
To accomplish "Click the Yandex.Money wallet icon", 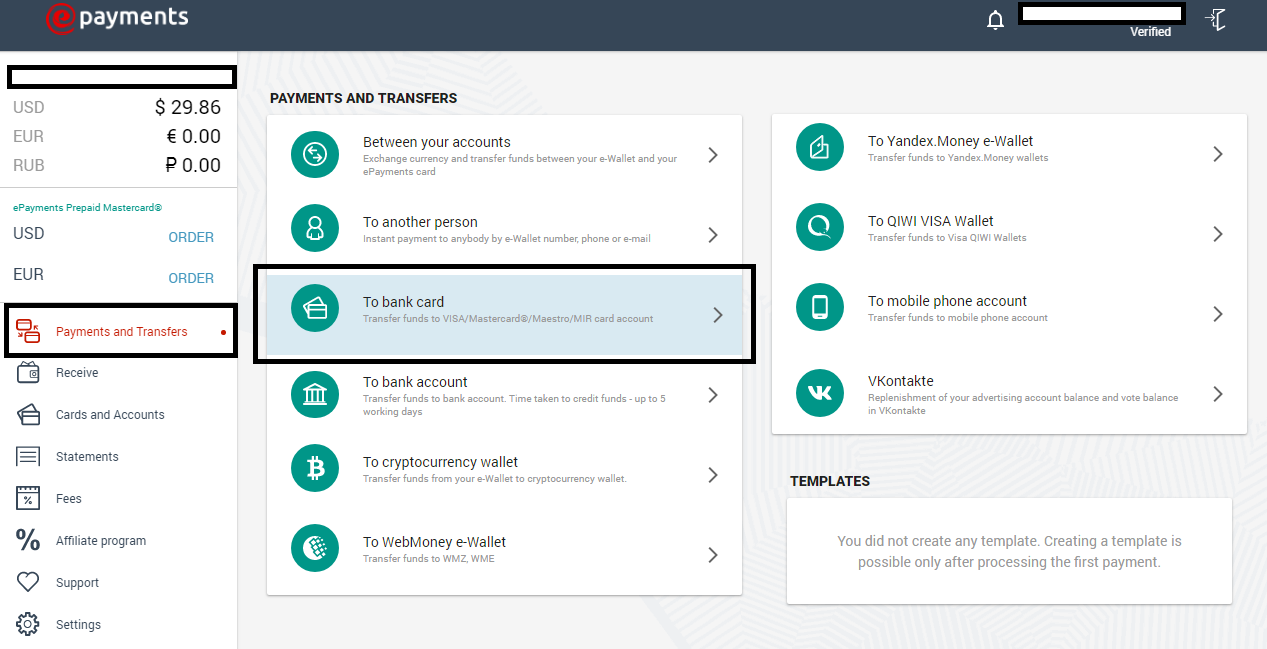I will pos(820,148).
